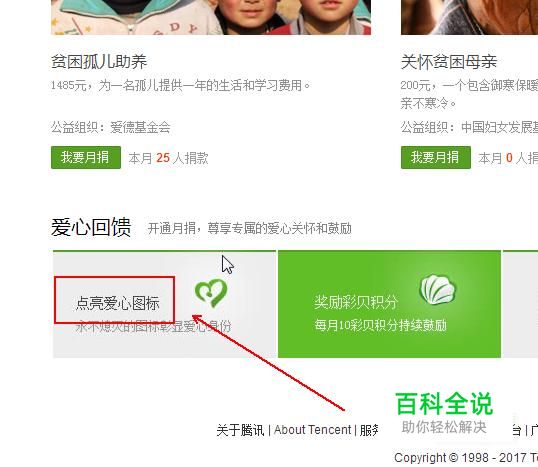Click 我要月捐 button for orphan project
Screen dimensions: 538x467
tap(86, 157)
